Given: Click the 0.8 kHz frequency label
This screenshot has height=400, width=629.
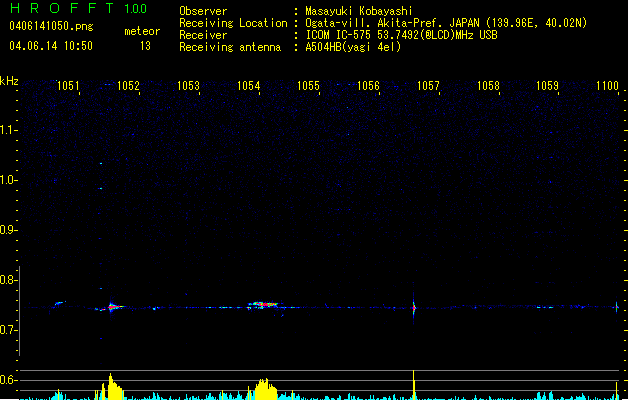Looking at the screenshot, I should pos(8,280).
